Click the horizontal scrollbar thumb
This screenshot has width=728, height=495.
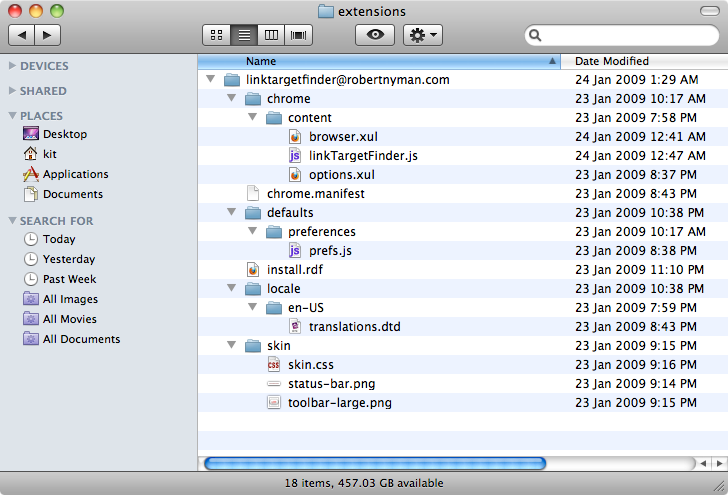[375, 463]
